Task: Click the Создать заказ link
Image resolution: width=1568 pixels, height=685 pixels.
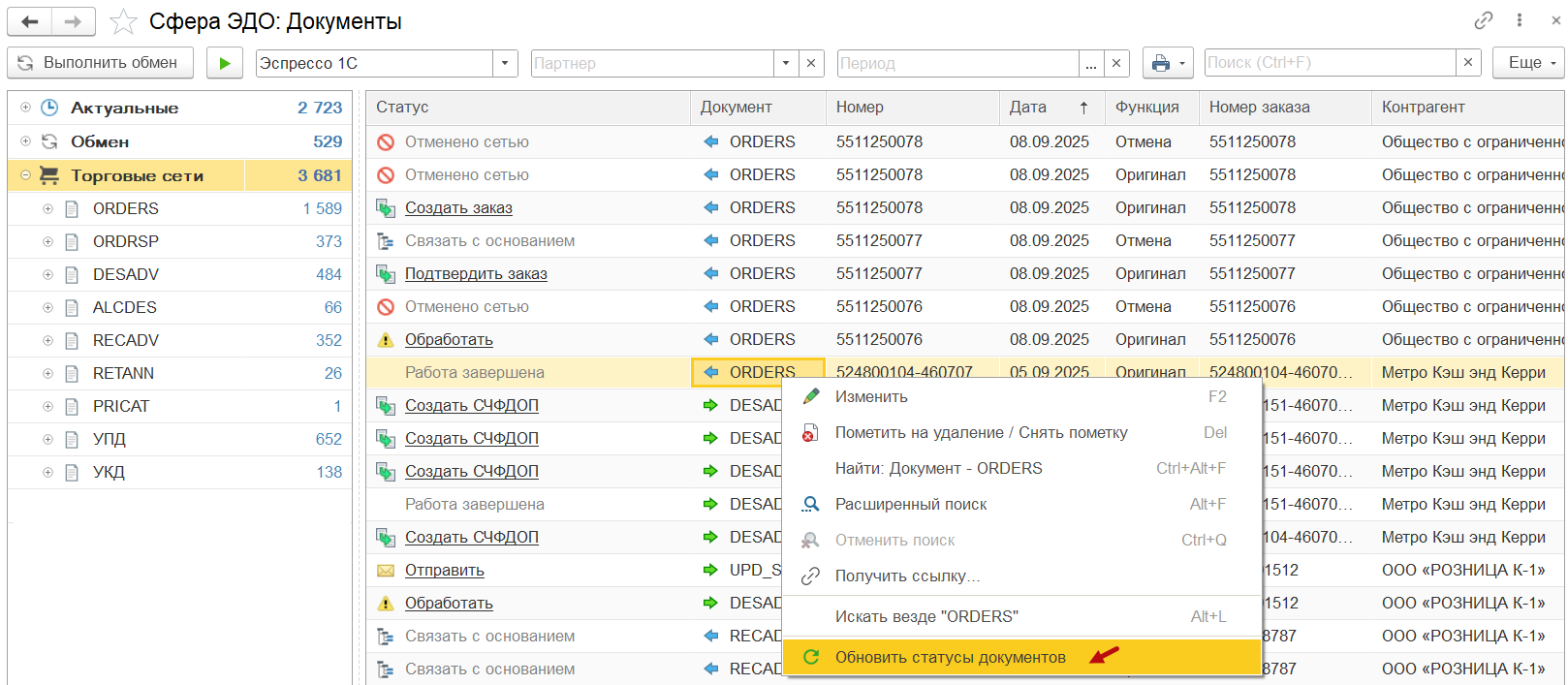Action: 458,208
